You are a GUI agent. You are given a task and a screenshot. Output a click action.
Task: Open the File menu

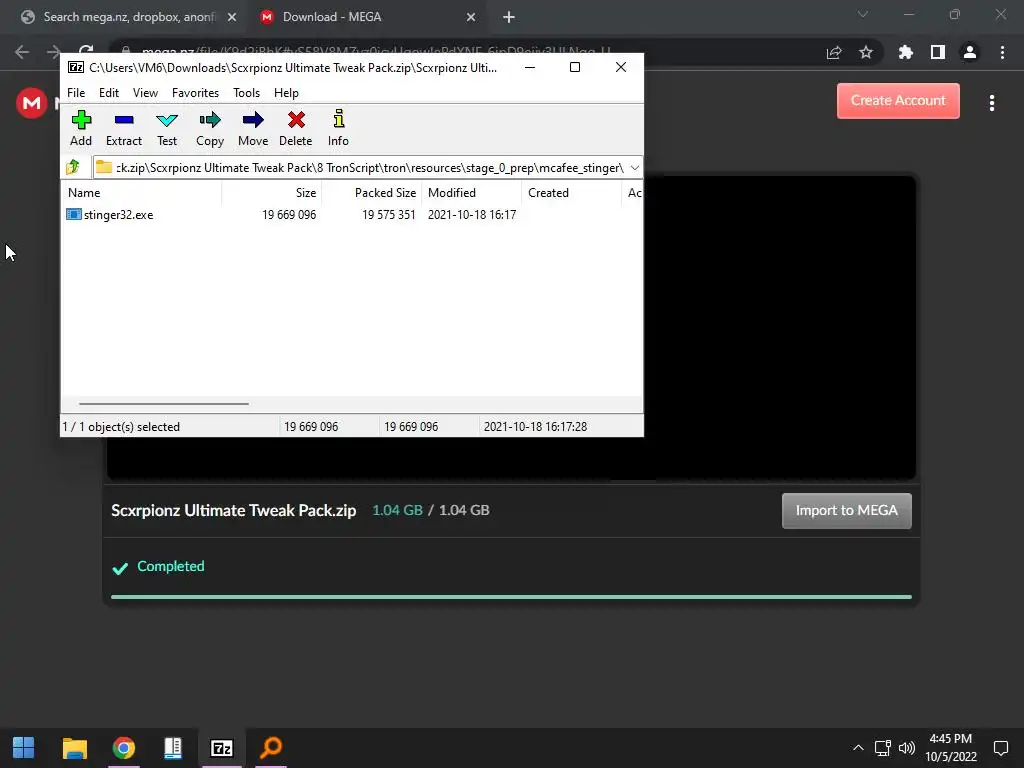coord(76,93)
